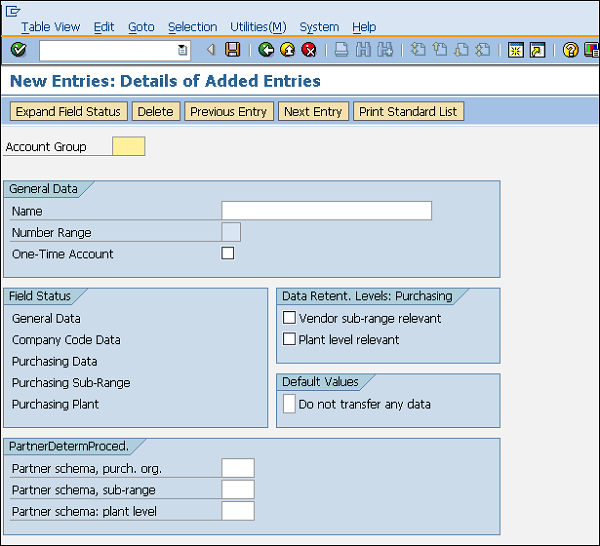Select General Data field status entry
Image resolution: width=600 pixels, height=546 pixels.
coord(46,318)
